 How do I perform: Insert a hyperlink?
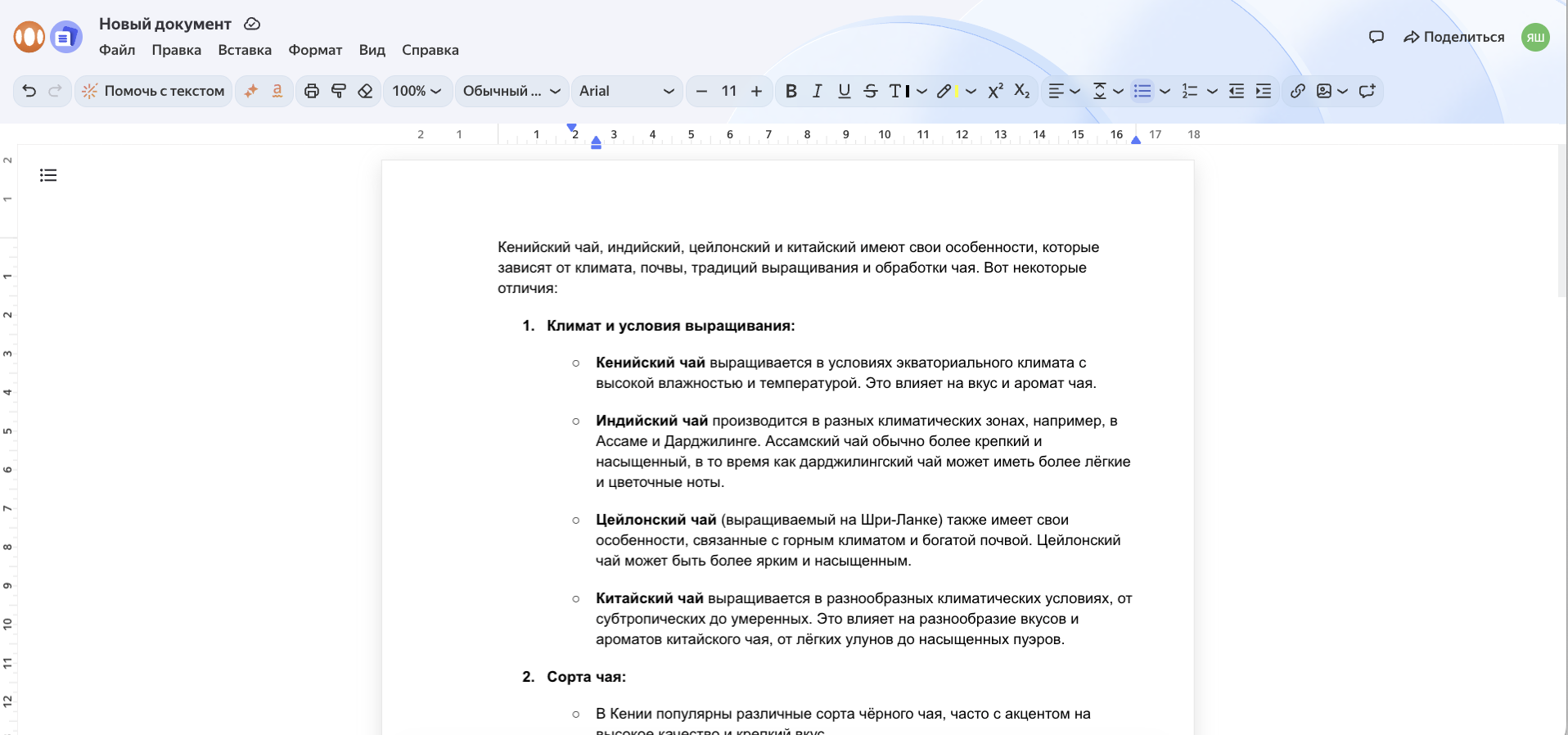[x=1298, y=91]
